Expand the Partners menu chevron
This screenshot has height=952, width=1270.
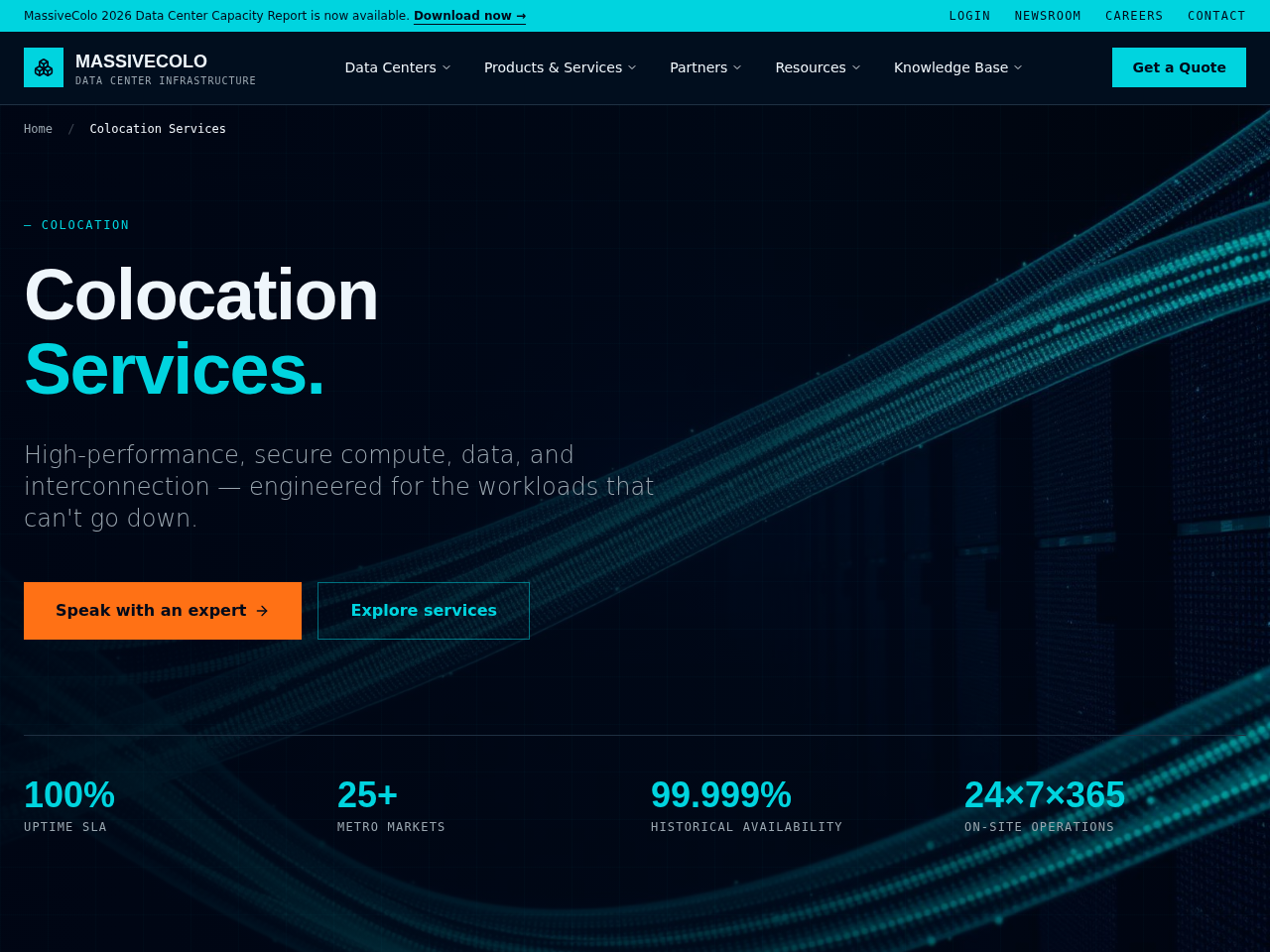tap(737, 67)
